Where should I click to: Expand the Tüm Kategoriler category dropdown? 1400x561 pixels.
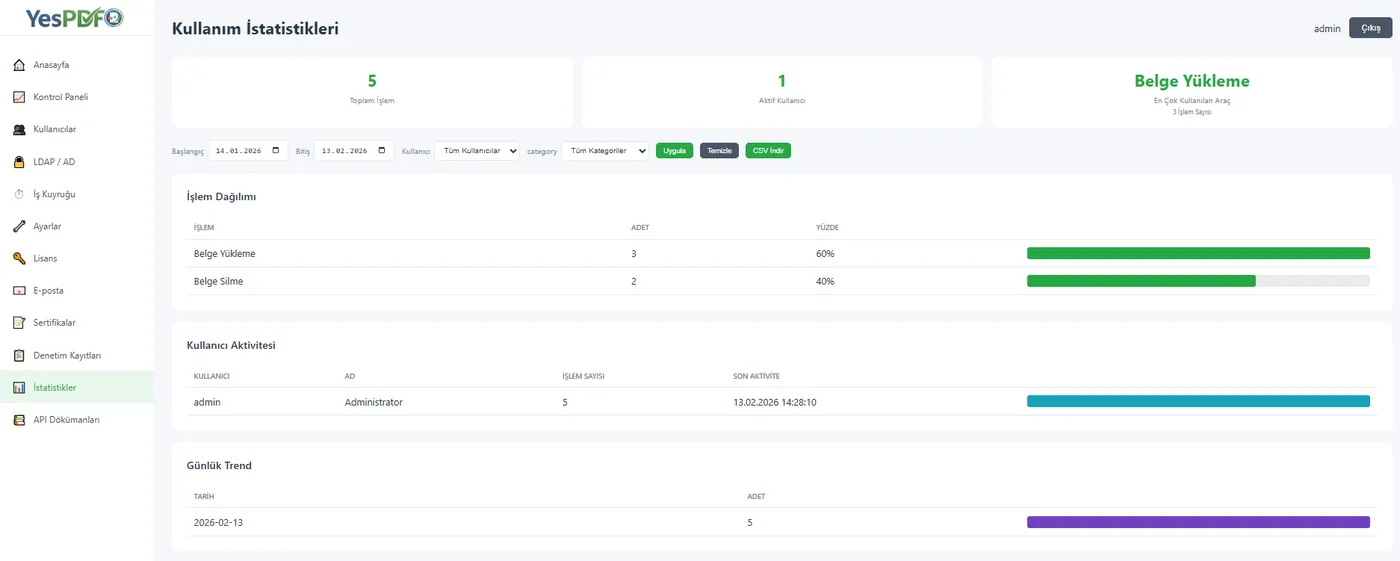coord(605,151)
